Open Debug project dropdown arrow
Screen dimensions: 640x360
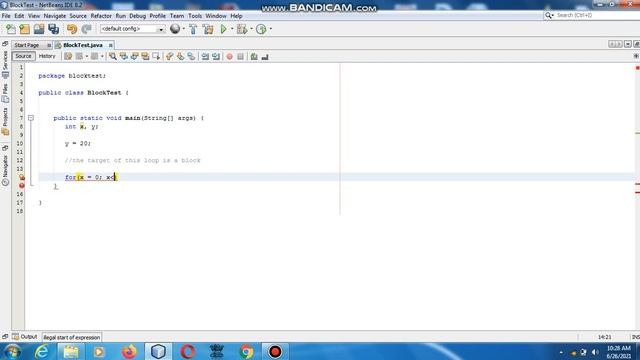251,29
